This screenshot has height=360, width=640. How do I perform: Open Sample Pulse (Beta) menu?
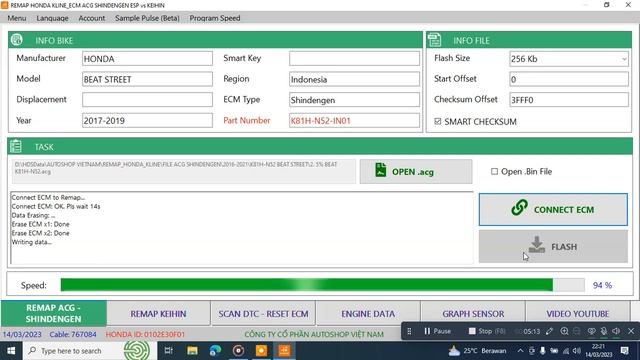147,18
